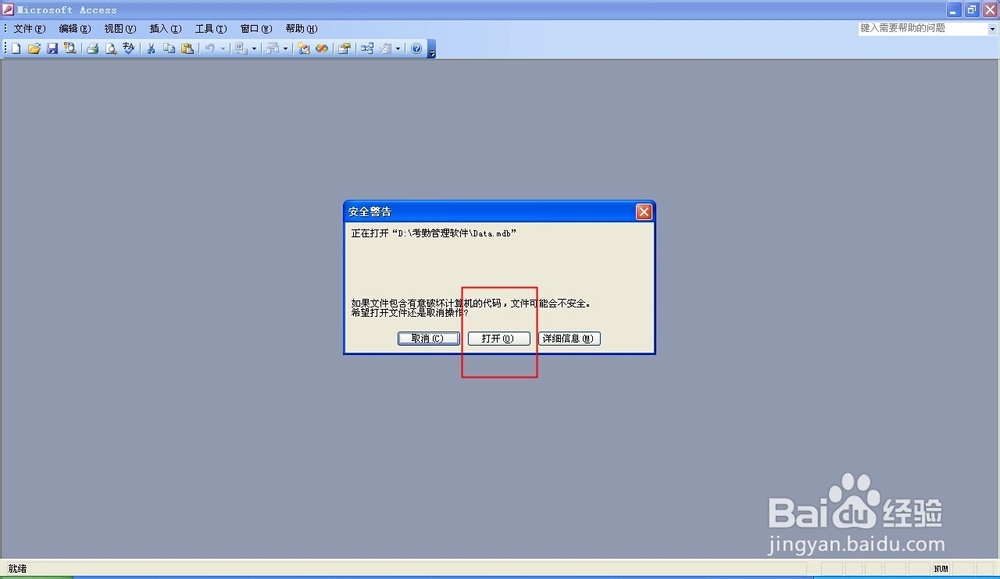Click the Code toolbar icon

[304, 48]
